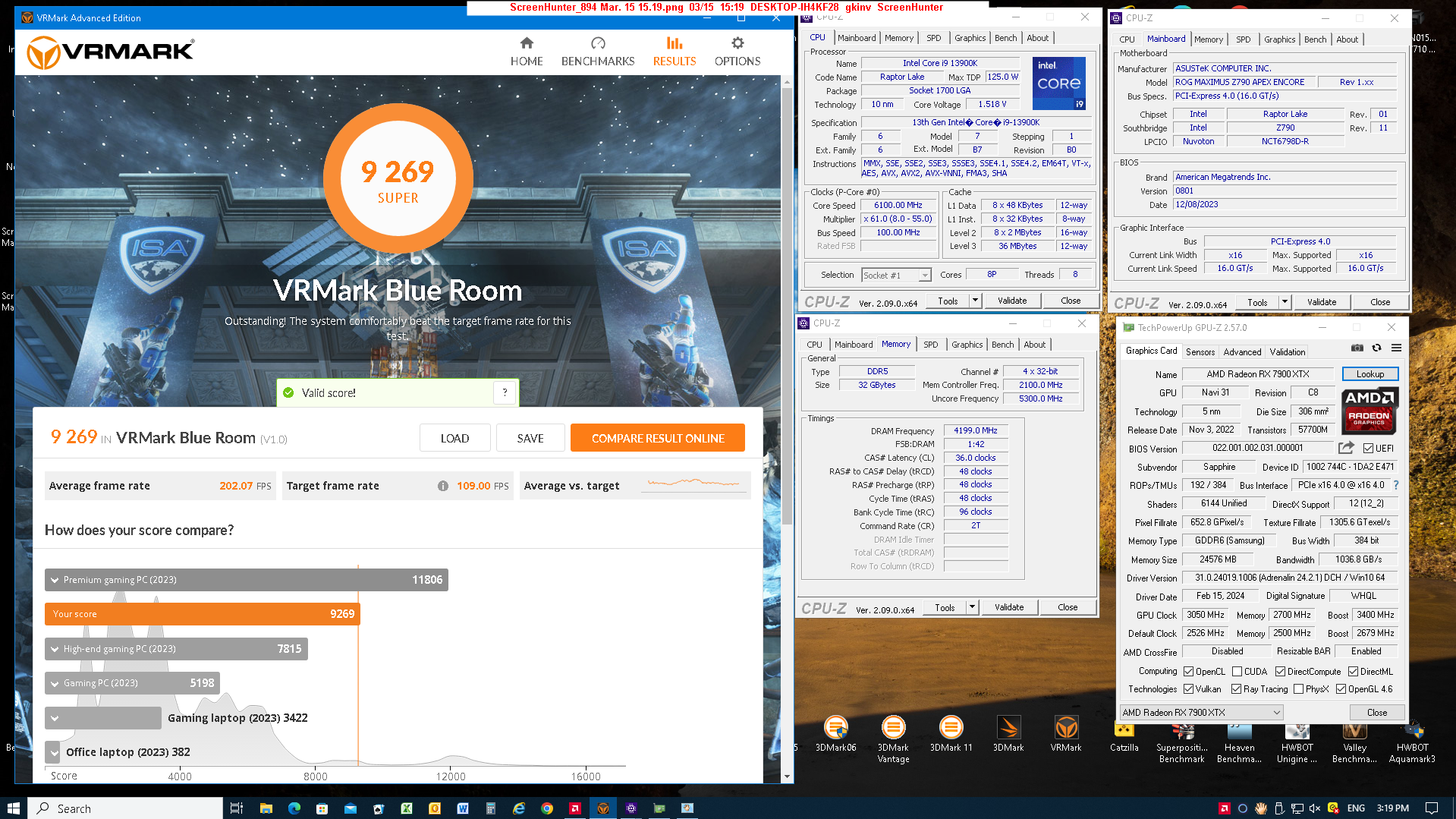Open the Bench tab in CPU-Z Memory window
The height and width of the screenshot is (819, 1456).
1002,345
